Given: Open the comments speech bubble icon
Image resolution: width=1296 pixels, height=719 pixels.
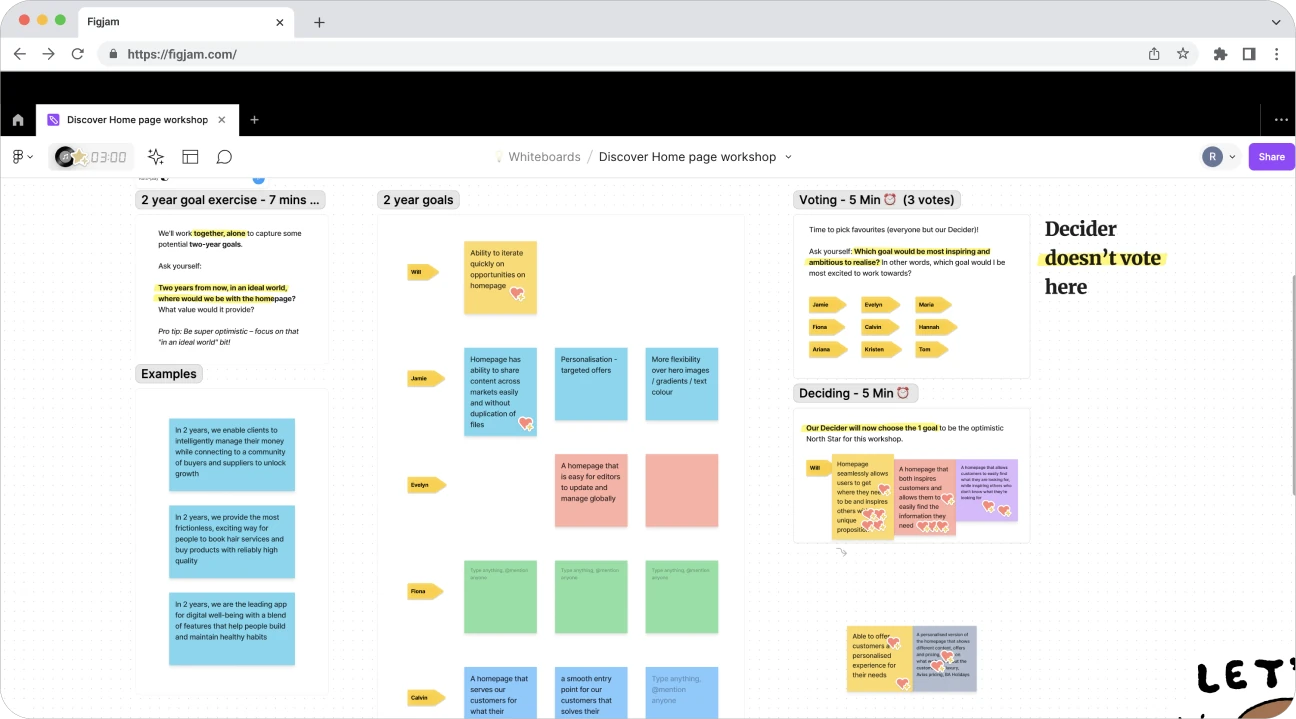Looking at the screenshot, I should (x=224, y=157).
